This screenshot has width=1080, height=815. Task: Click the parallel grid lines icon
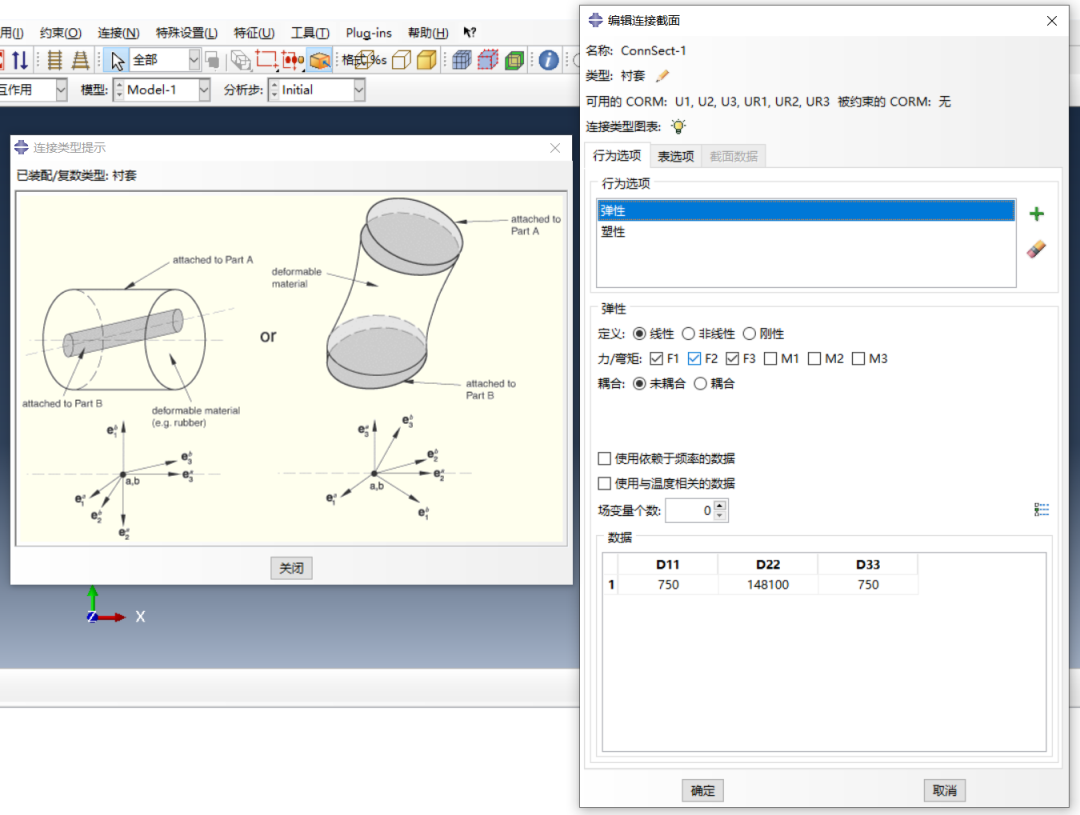coord(54,61)
